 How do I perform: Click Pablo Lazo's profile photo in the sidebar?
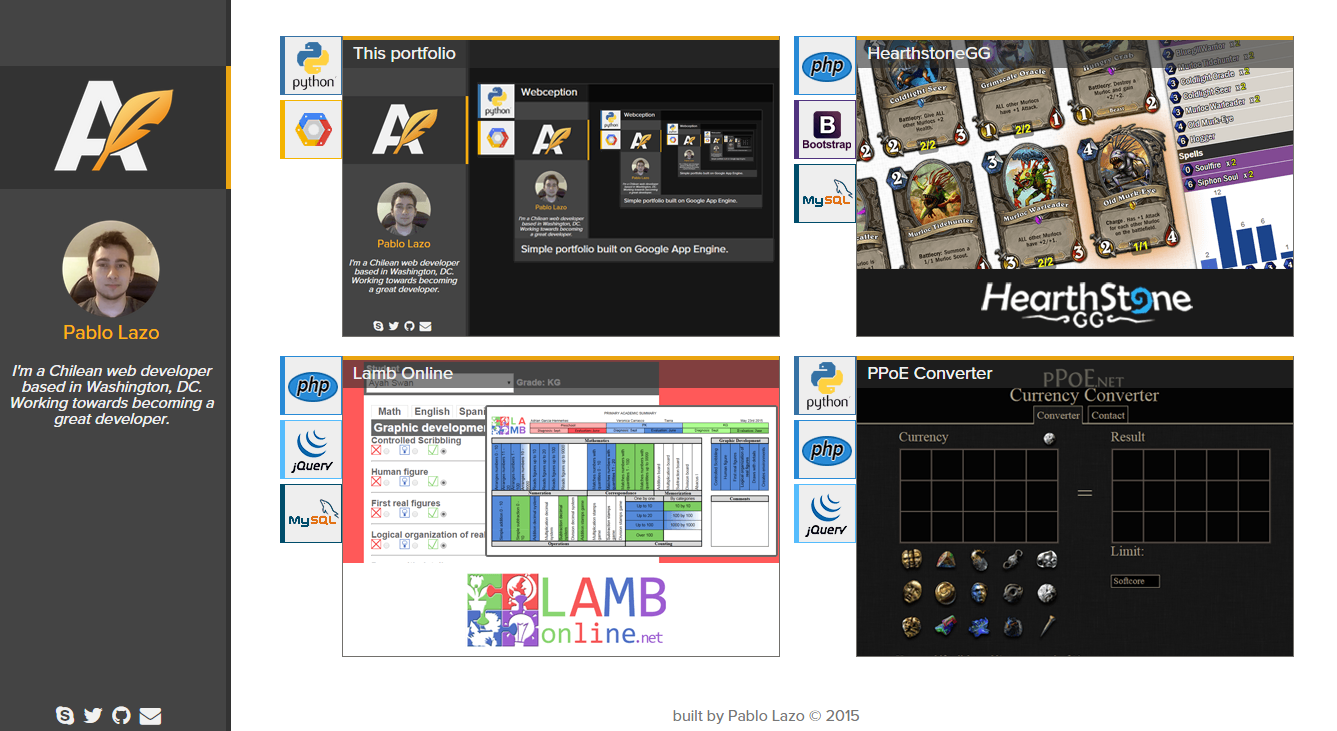[111, 268]
